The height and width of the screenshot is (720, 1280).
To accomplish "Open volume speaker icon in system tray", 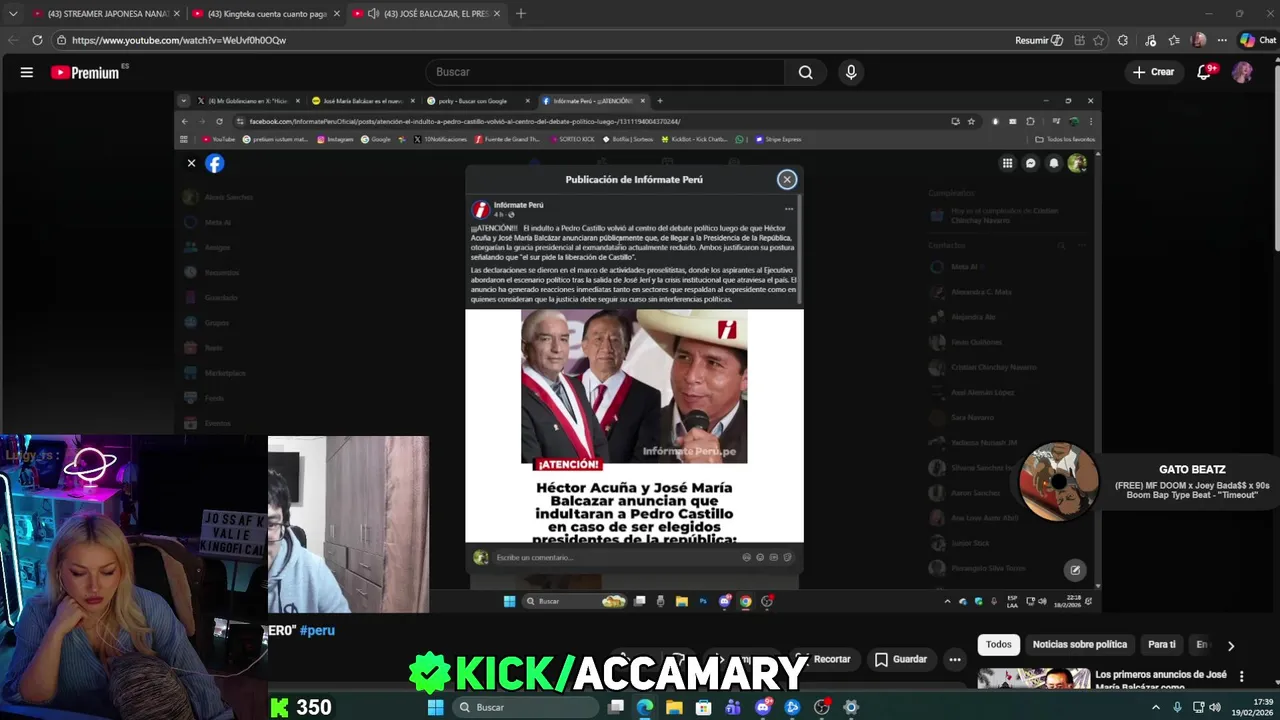I will (x=1215, y=707).
